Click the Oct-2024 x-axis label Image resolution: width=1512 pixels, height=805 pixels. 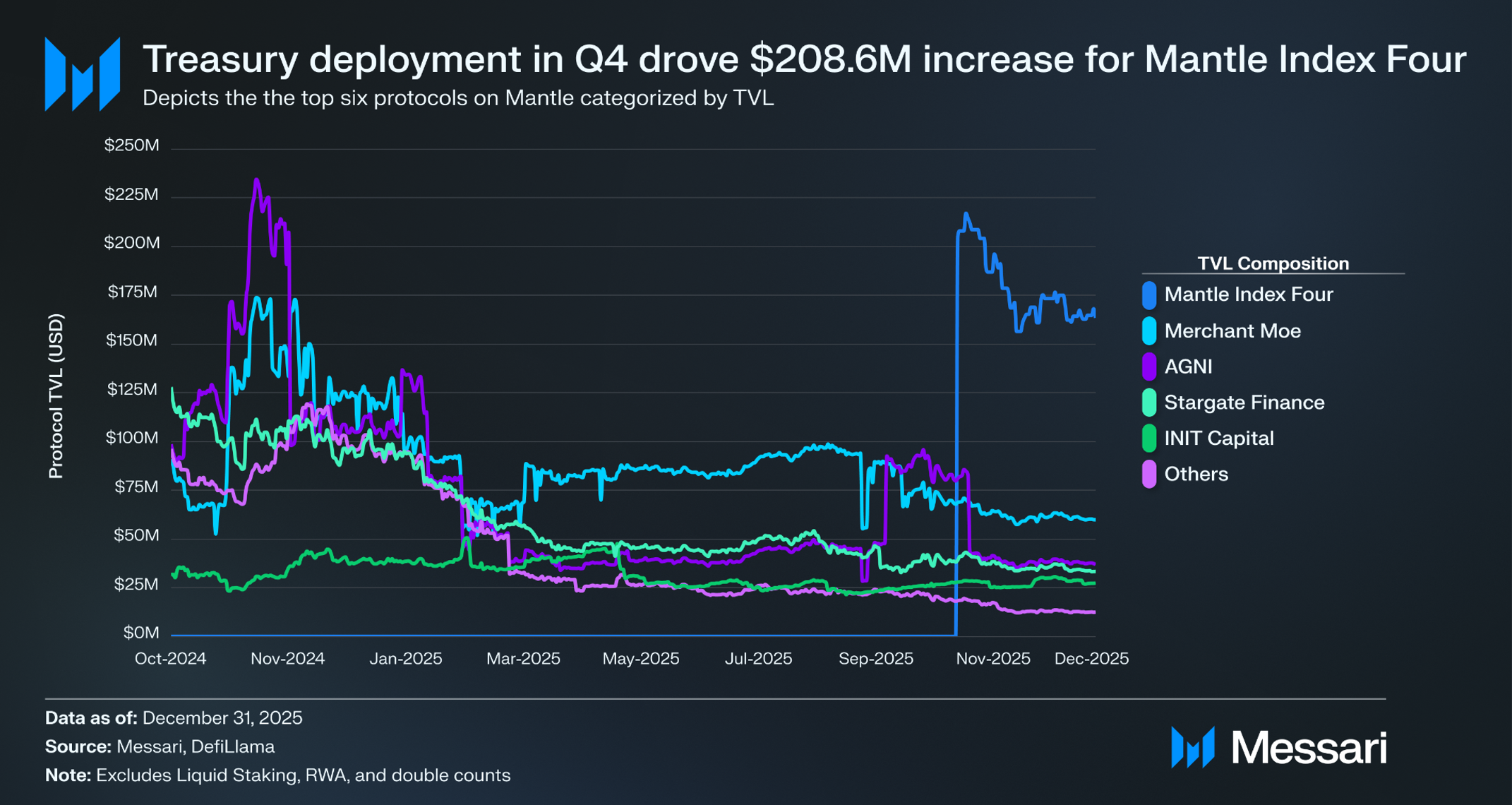(170, 659)
